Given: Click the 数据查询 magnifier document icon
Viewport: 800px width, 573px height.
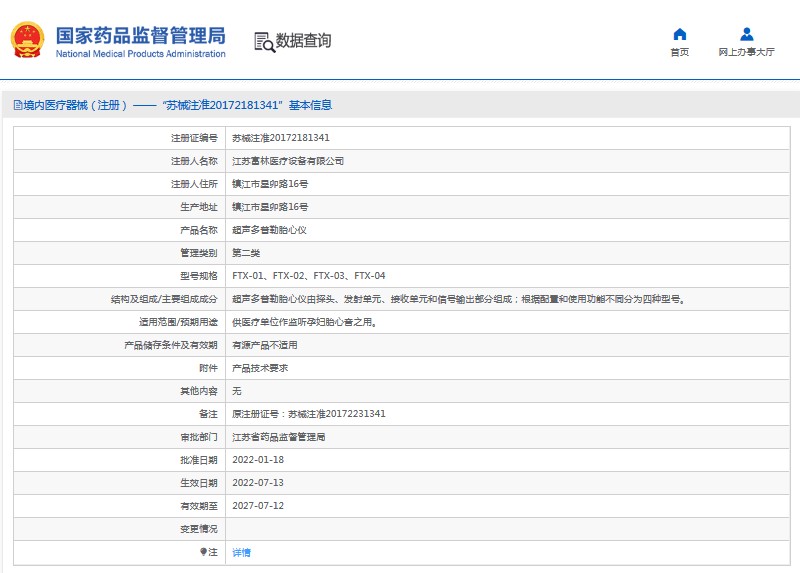Looking at the screenshot, I should 264,41.
